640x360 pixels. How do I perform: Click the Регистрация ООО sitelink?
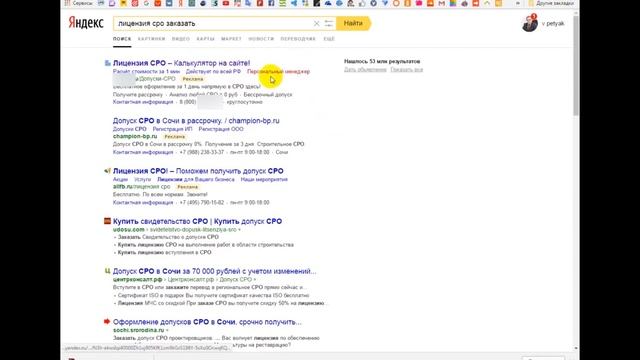[x=221, y=129]
